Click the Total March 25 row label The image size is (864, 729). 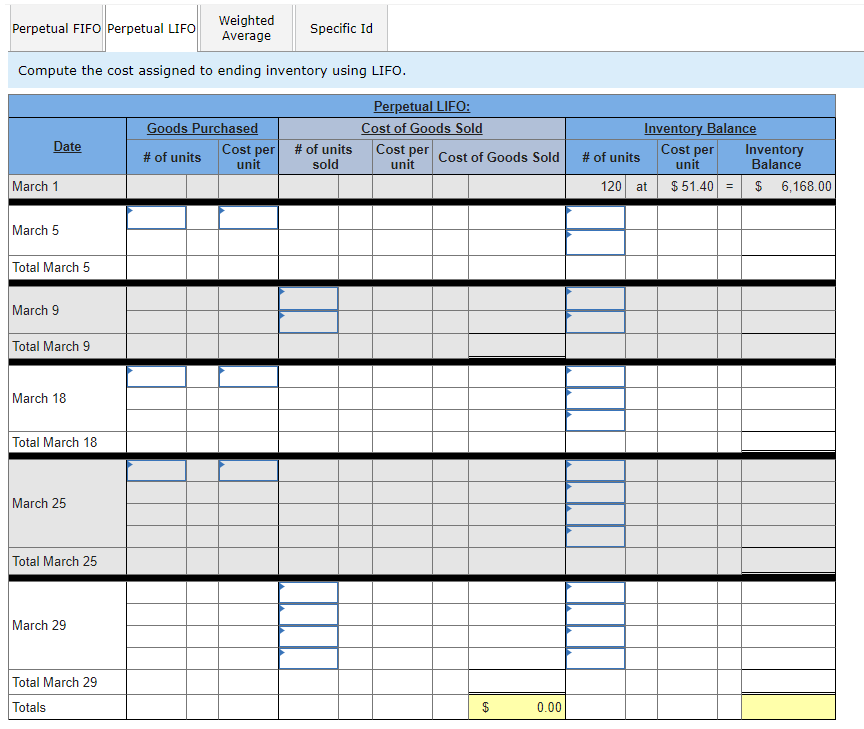(55, 561)
